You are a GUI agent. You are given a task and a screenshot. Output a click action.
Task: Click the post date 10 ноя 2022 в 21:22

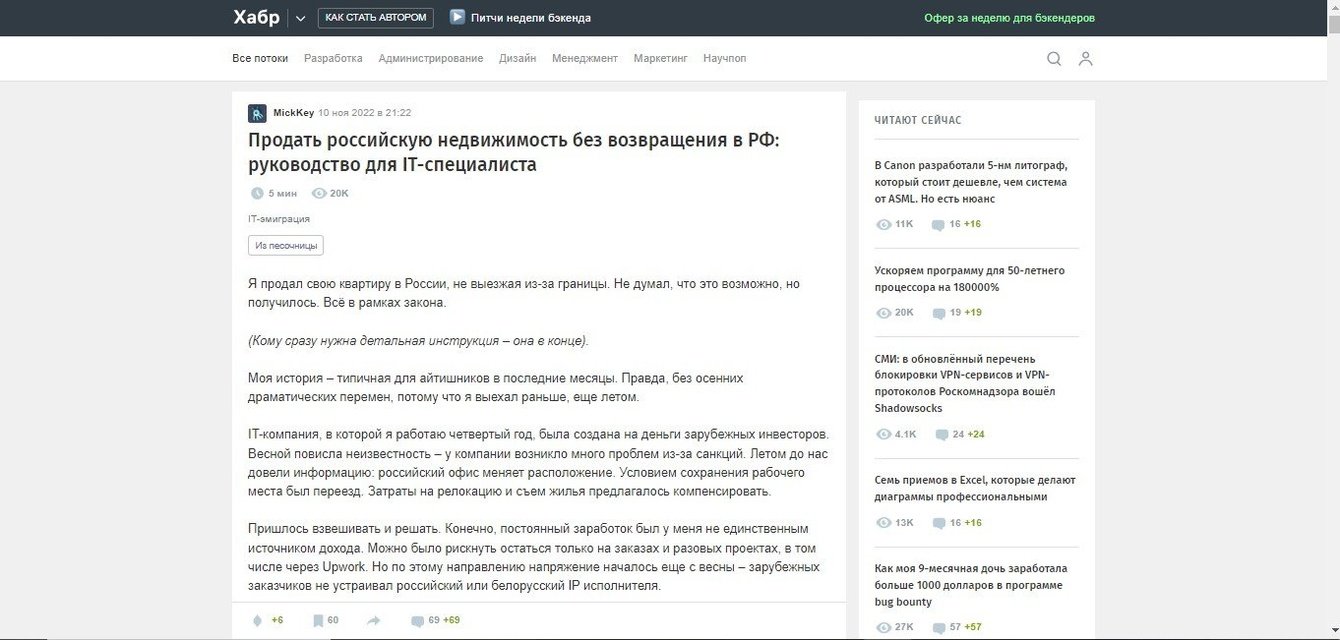[365, 113]
